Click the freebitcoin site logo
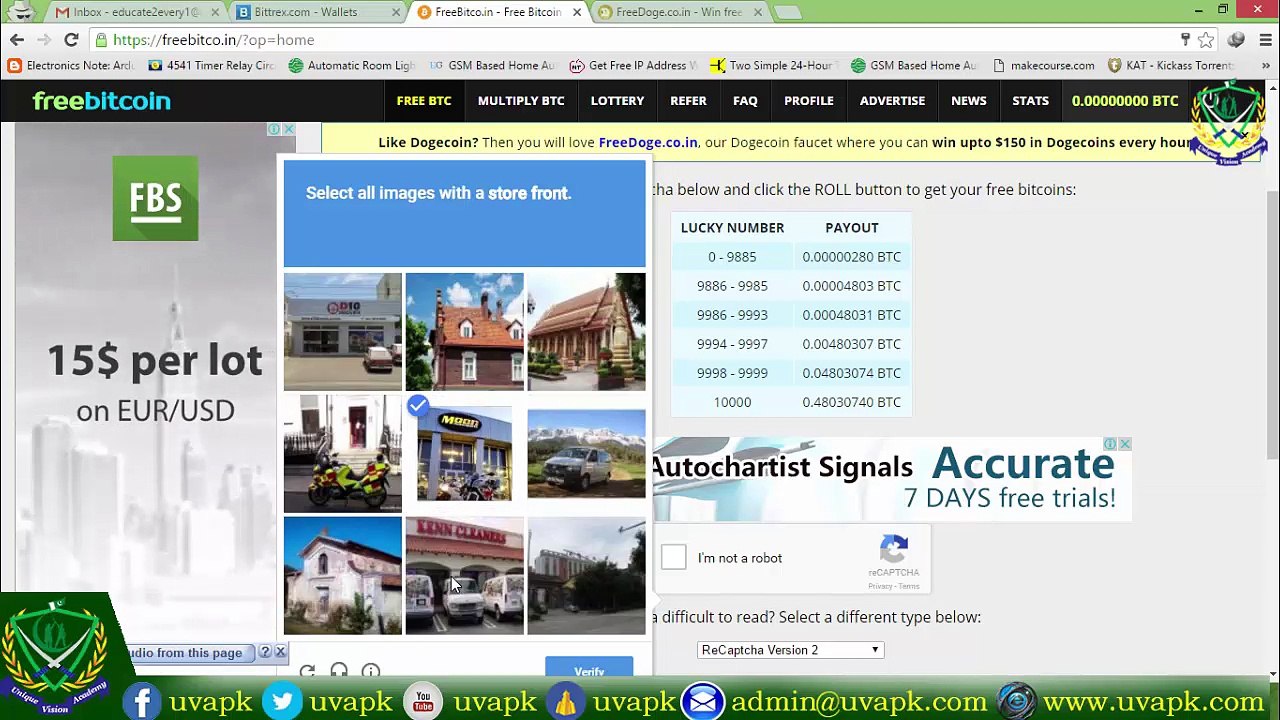1280x720 pixels. pos(101,101)
